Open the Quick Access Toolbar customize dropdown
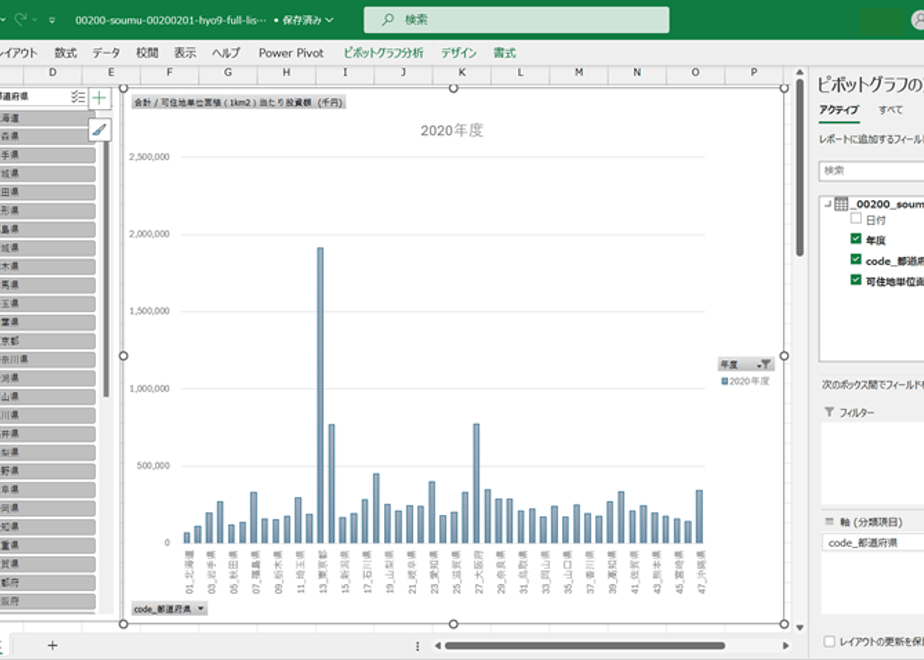 point(52,20)
